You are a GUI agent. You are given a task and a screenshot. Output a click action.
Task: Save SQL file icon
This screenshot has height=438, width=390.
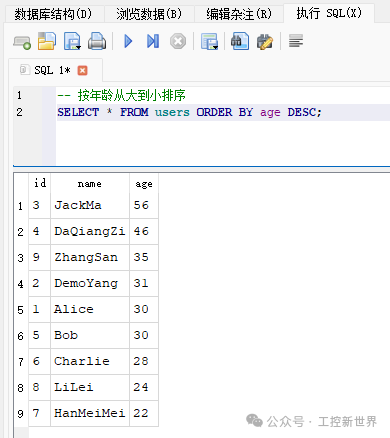point(72,41)
